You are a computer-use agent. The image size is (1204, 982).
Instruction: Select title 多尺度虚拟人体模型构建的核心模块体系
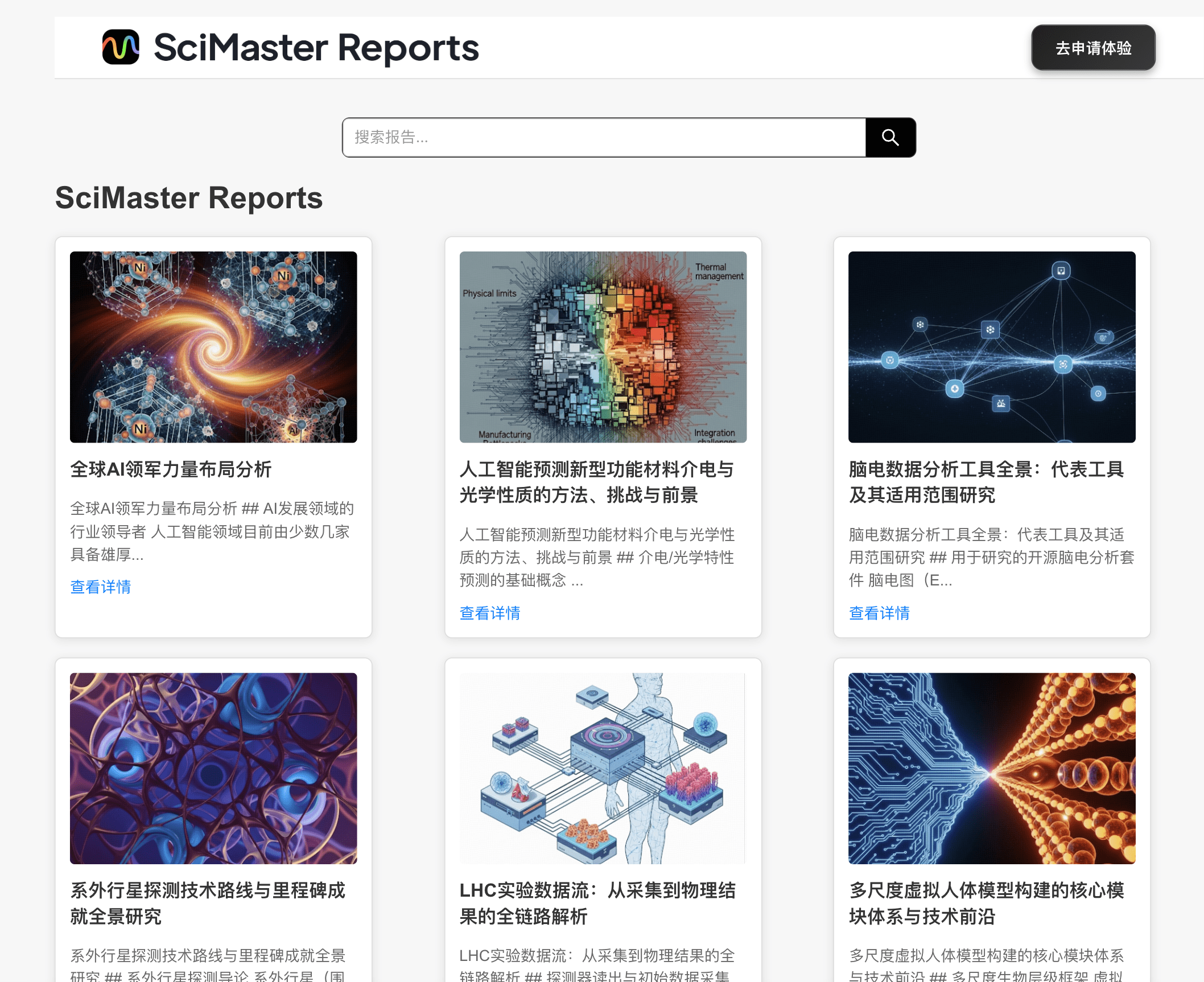[x=986, y=903]
